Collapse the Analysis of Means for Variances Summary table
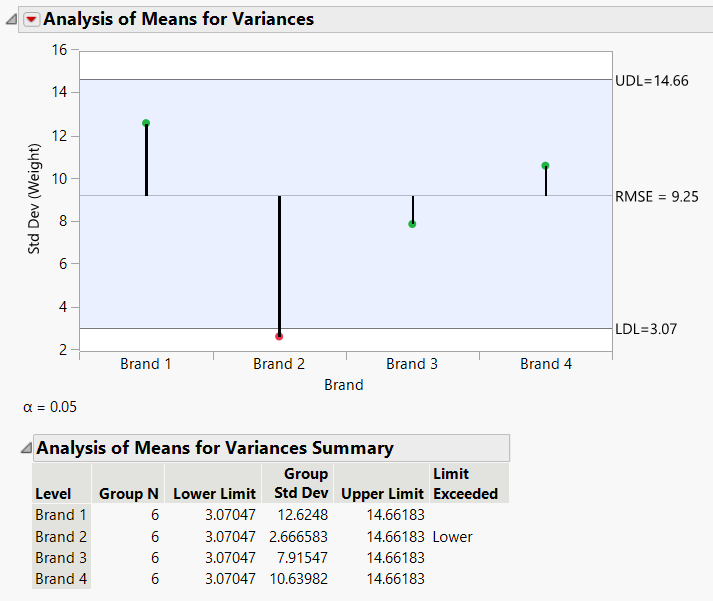This screenshot has height=601, width=713. coord(25,448)
